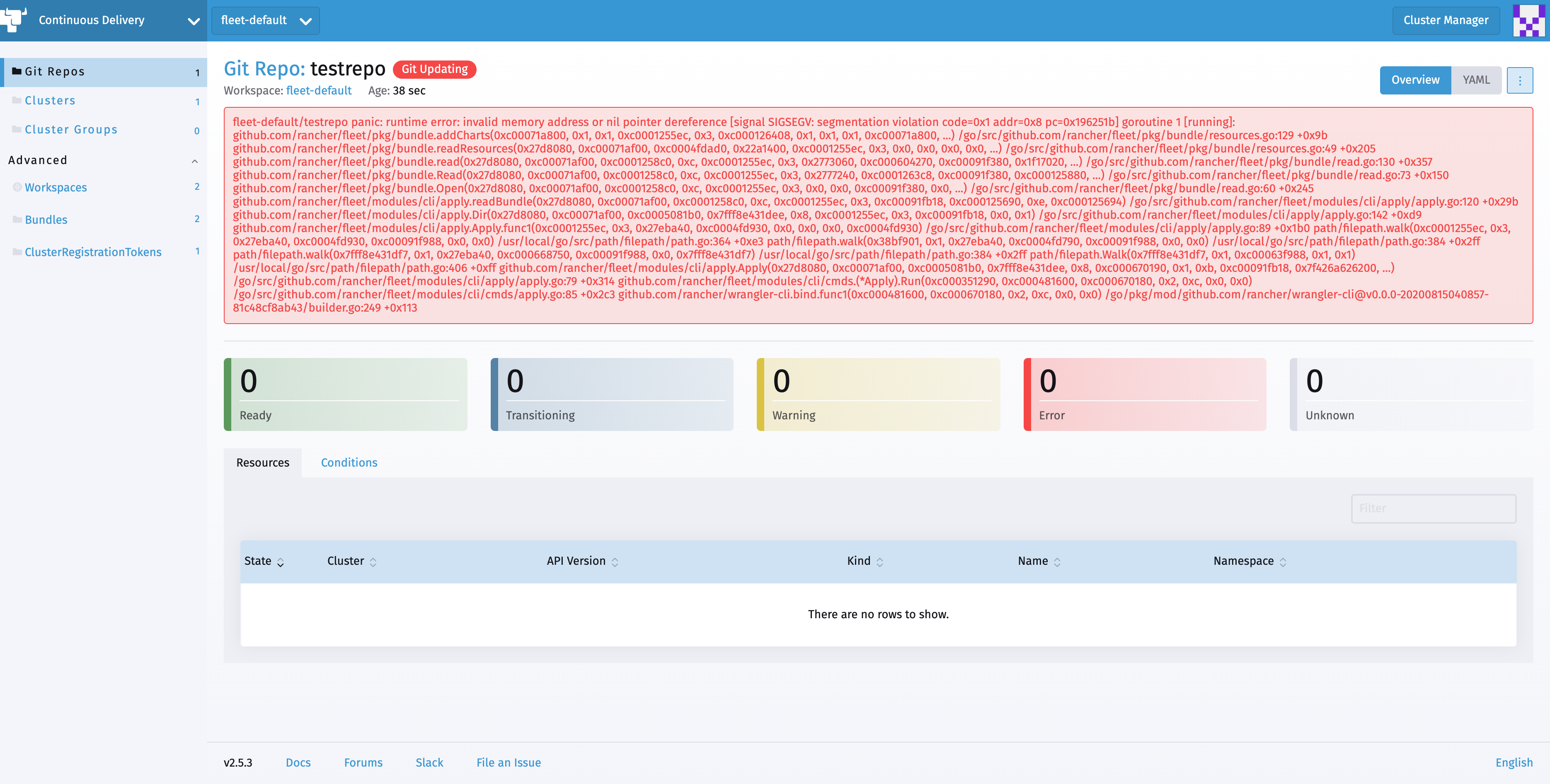Image resolution: width=1550 pixels, height=784 pixels.
Task: Open the File an Issue link
Action: [508, 762]
